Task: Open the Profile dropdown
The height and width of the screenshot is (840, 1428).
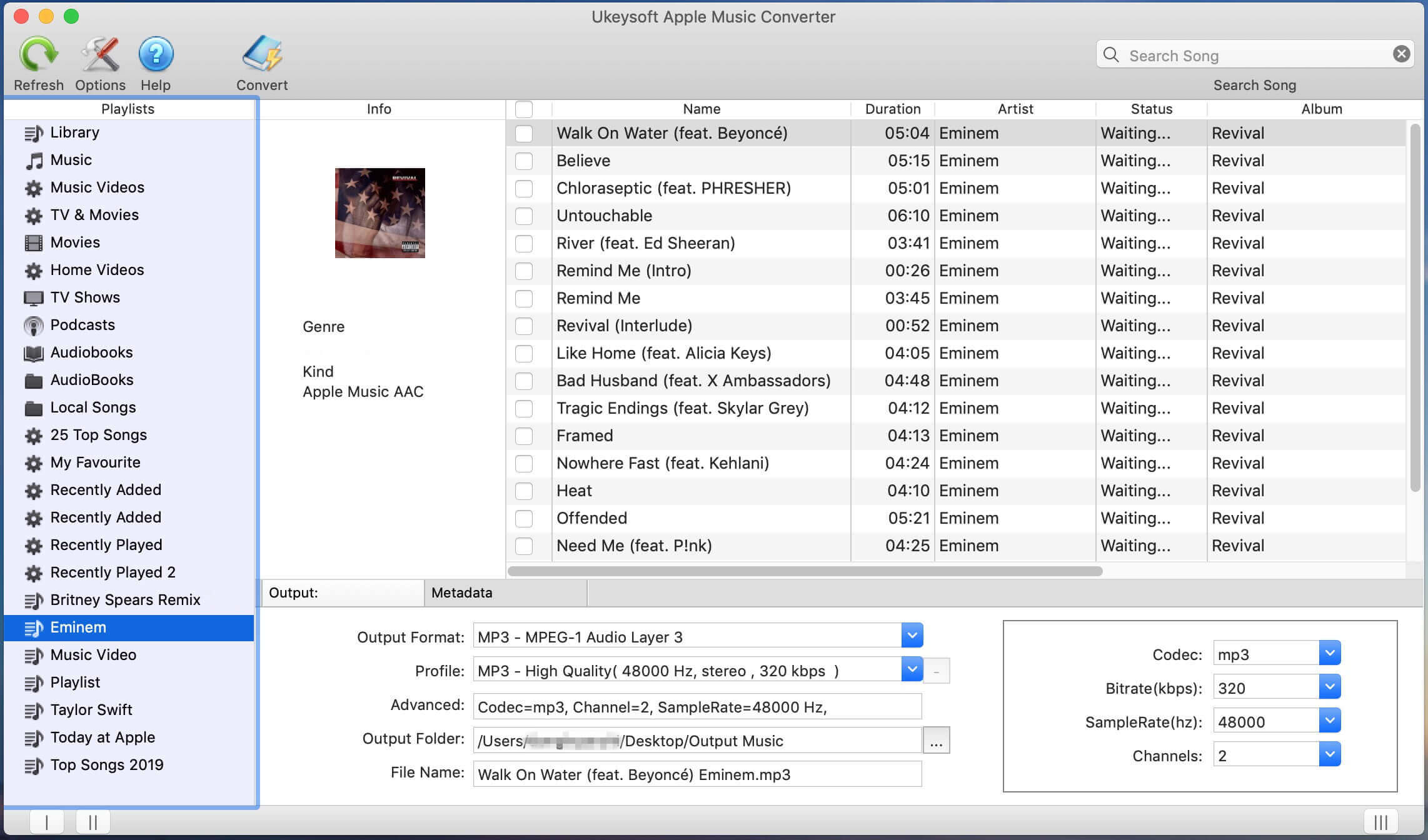Action: [x=912, y=669]
